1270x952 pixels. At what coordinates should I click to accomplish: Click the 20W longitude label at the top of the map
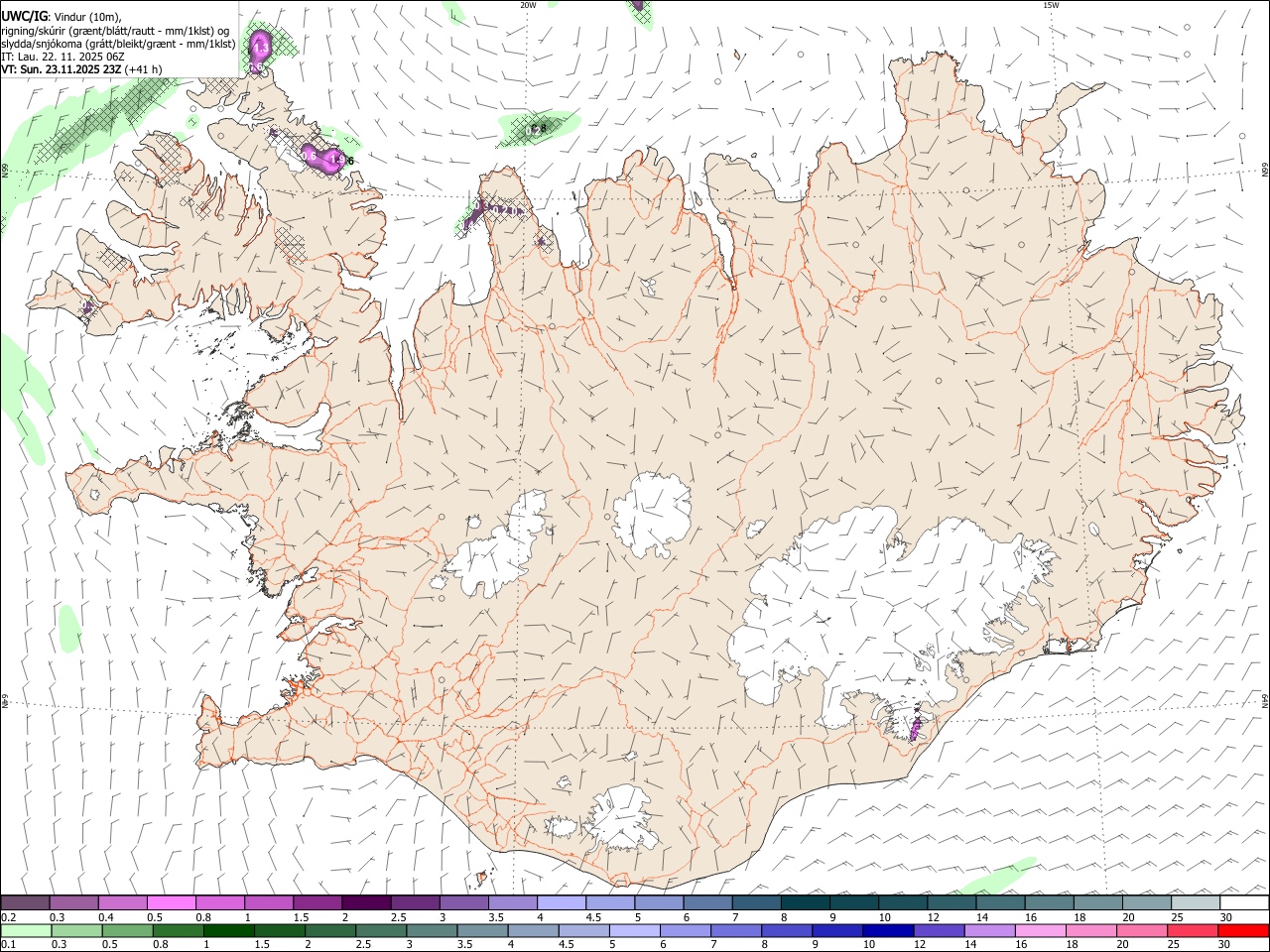[528, 5]
